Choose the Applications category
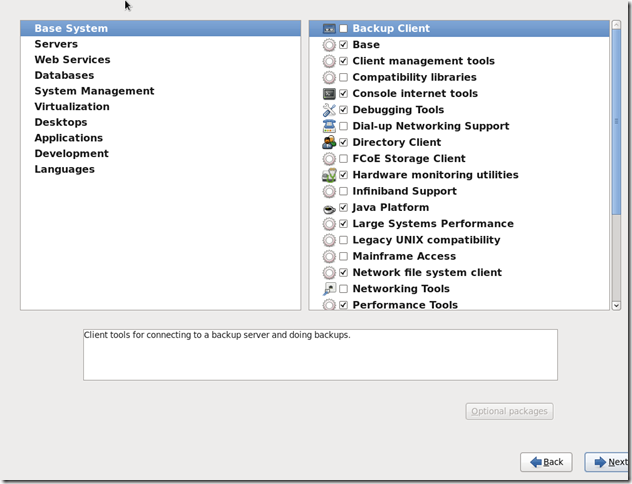Image resolution: width=632 pixels, height=484 pixels. pos(160,138)
